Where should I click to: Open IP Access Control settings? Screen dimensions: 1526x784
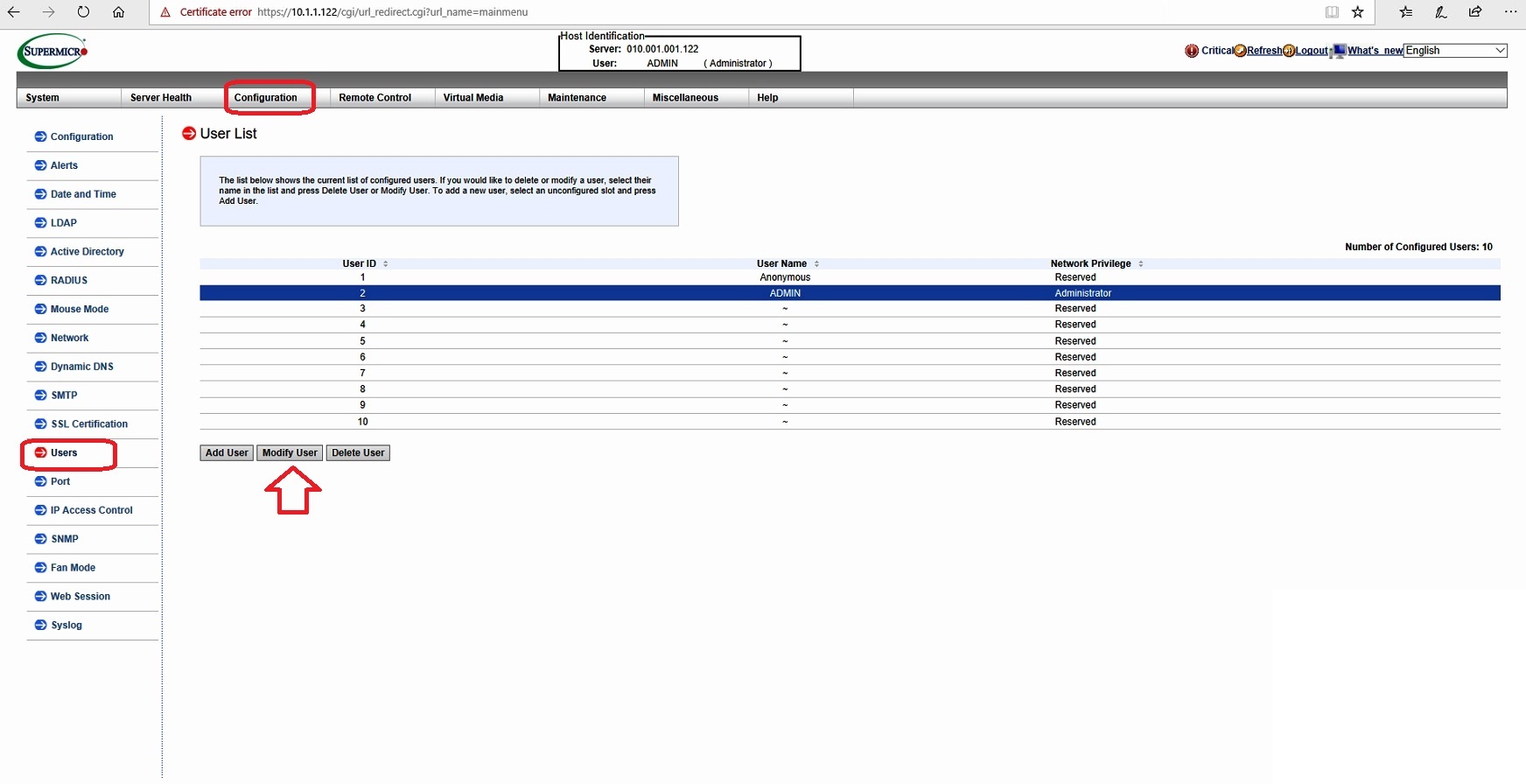click(x=92, y=510)
